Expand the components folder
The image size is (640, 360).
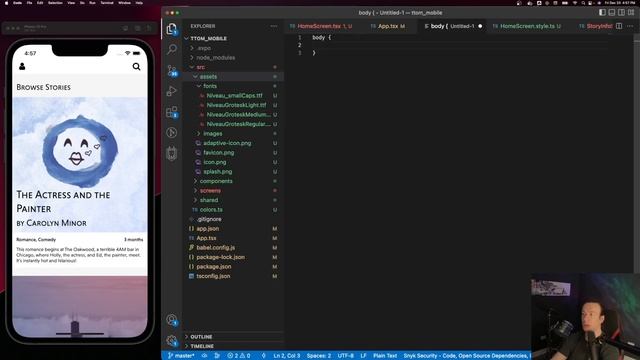(x=233, y=181)
